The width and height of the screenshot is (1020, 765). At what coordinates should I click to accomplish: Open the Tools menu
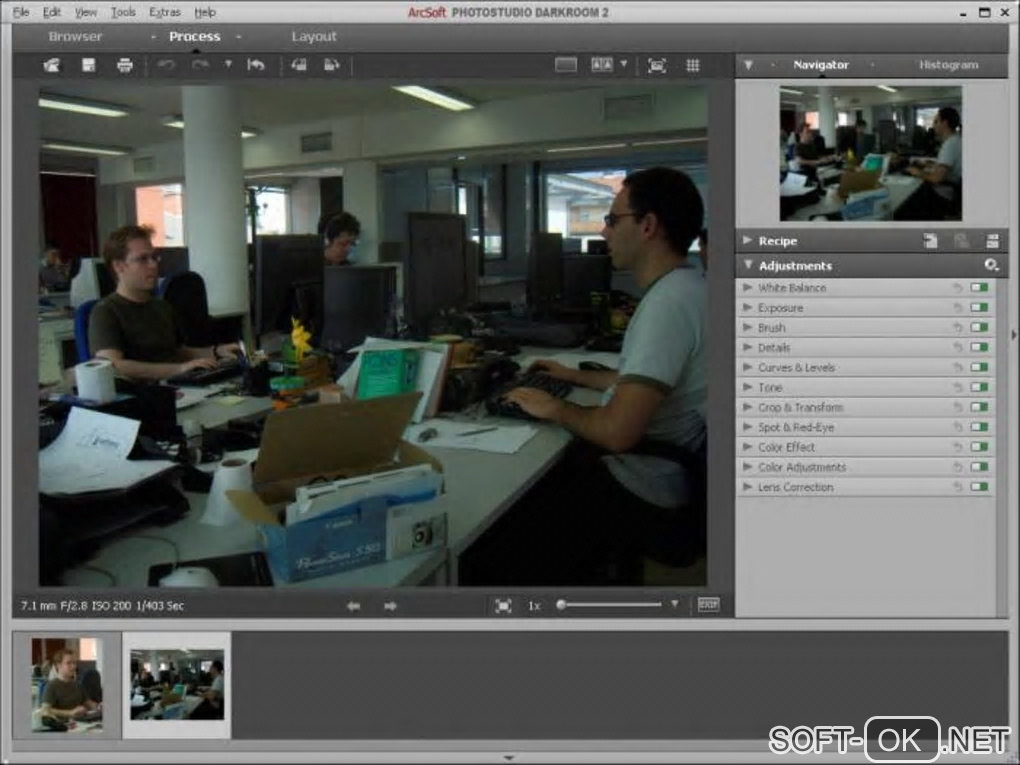[x=123, y=12]
